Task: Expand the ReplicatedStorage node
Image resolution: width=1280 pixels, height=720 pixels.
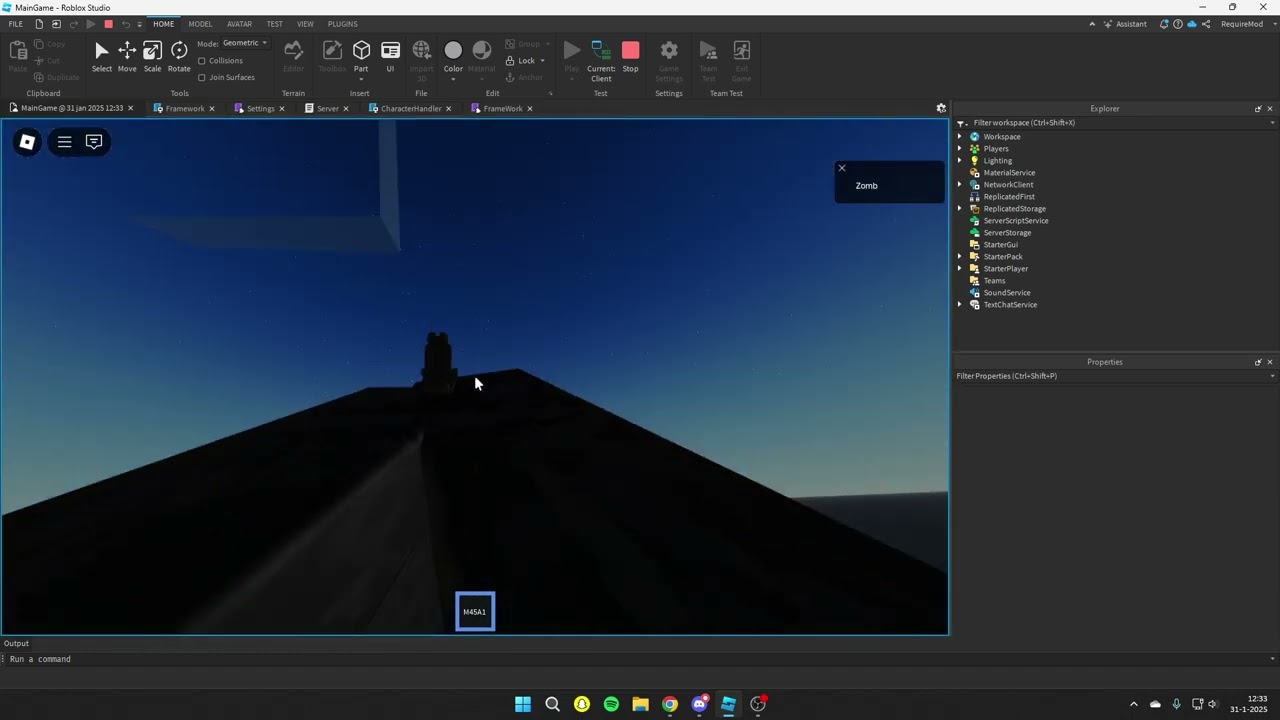Action: point(960,209)
